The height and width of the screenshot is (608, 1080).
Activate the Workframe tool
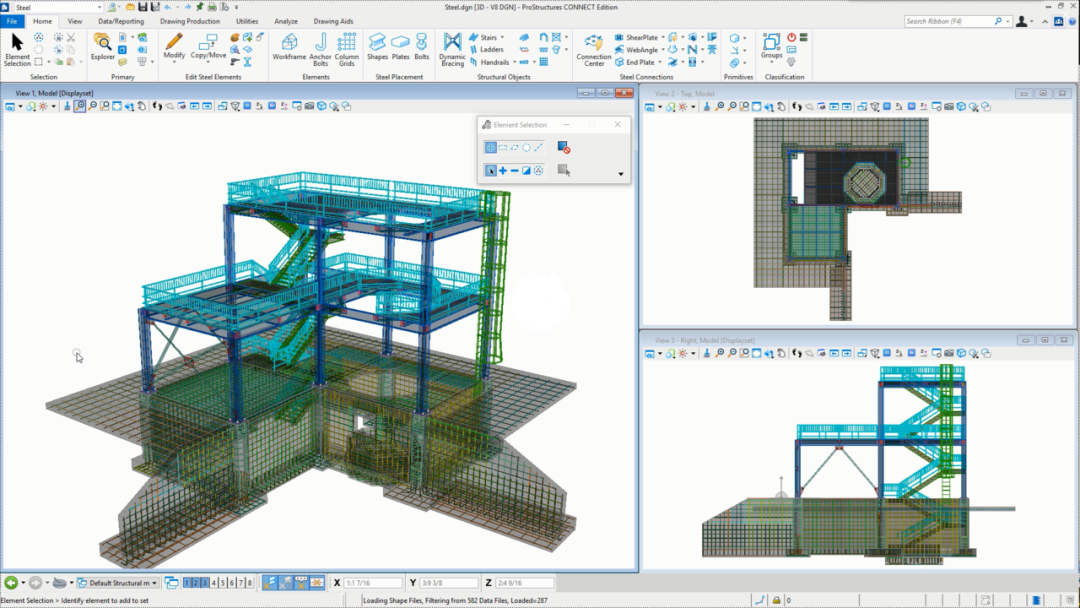[x=289, y=46]
